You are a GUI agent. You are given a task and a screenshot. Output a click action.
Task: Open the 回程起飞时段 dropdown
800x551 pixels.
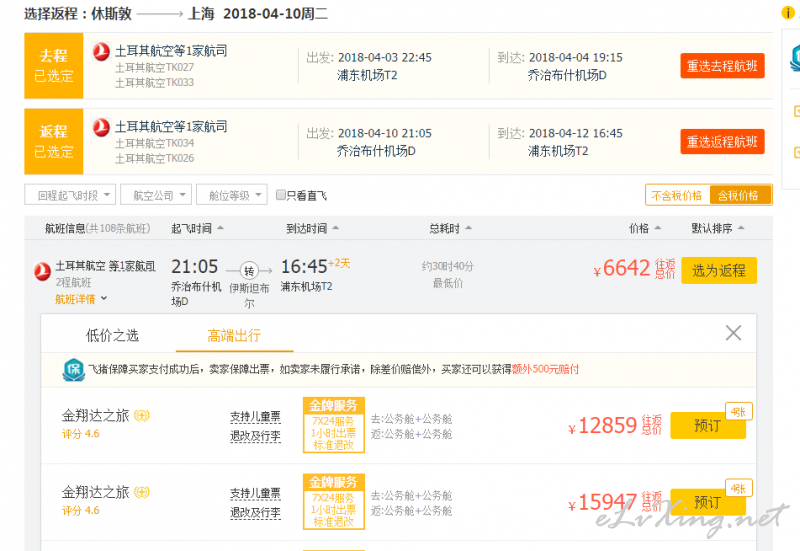70,195
